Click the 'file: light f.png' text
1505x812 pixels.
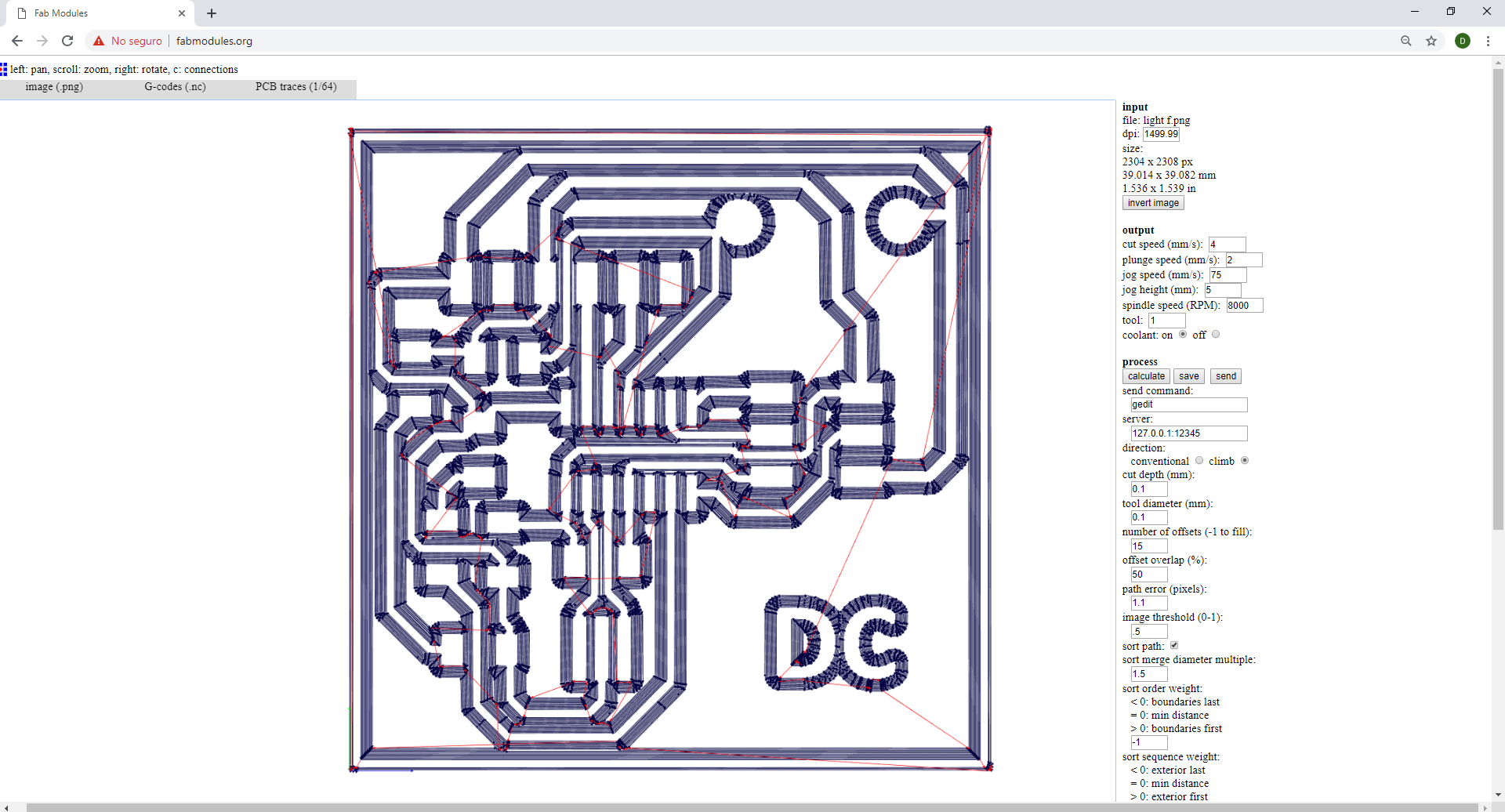pos(1156,121)
